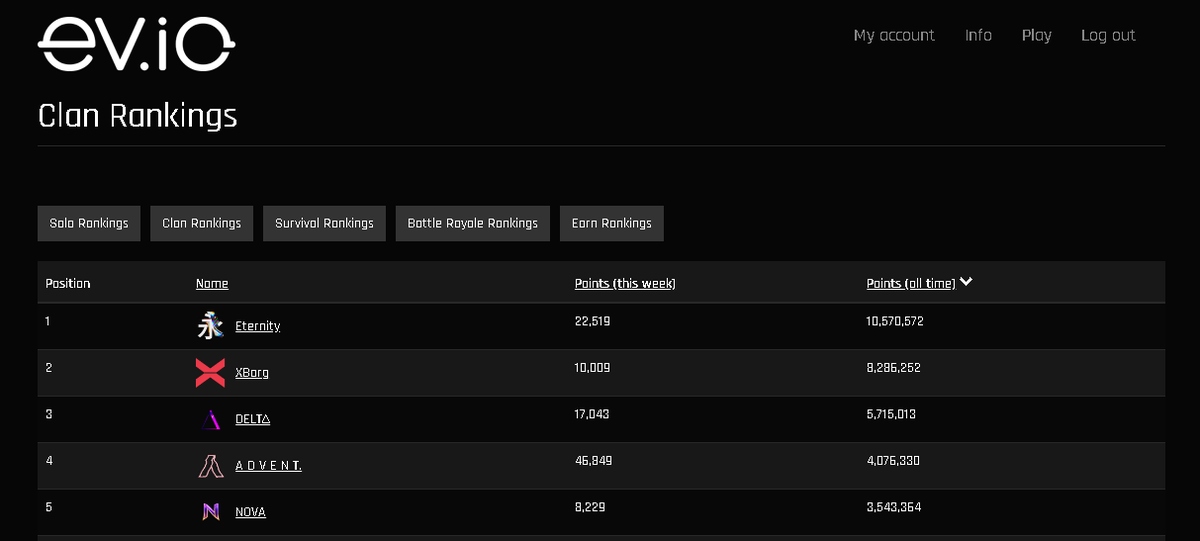Image resolution: width=1200 pixels, height=541 pixels.
Task: Click position number 2 in XBorg row
Action: [49, 368]
